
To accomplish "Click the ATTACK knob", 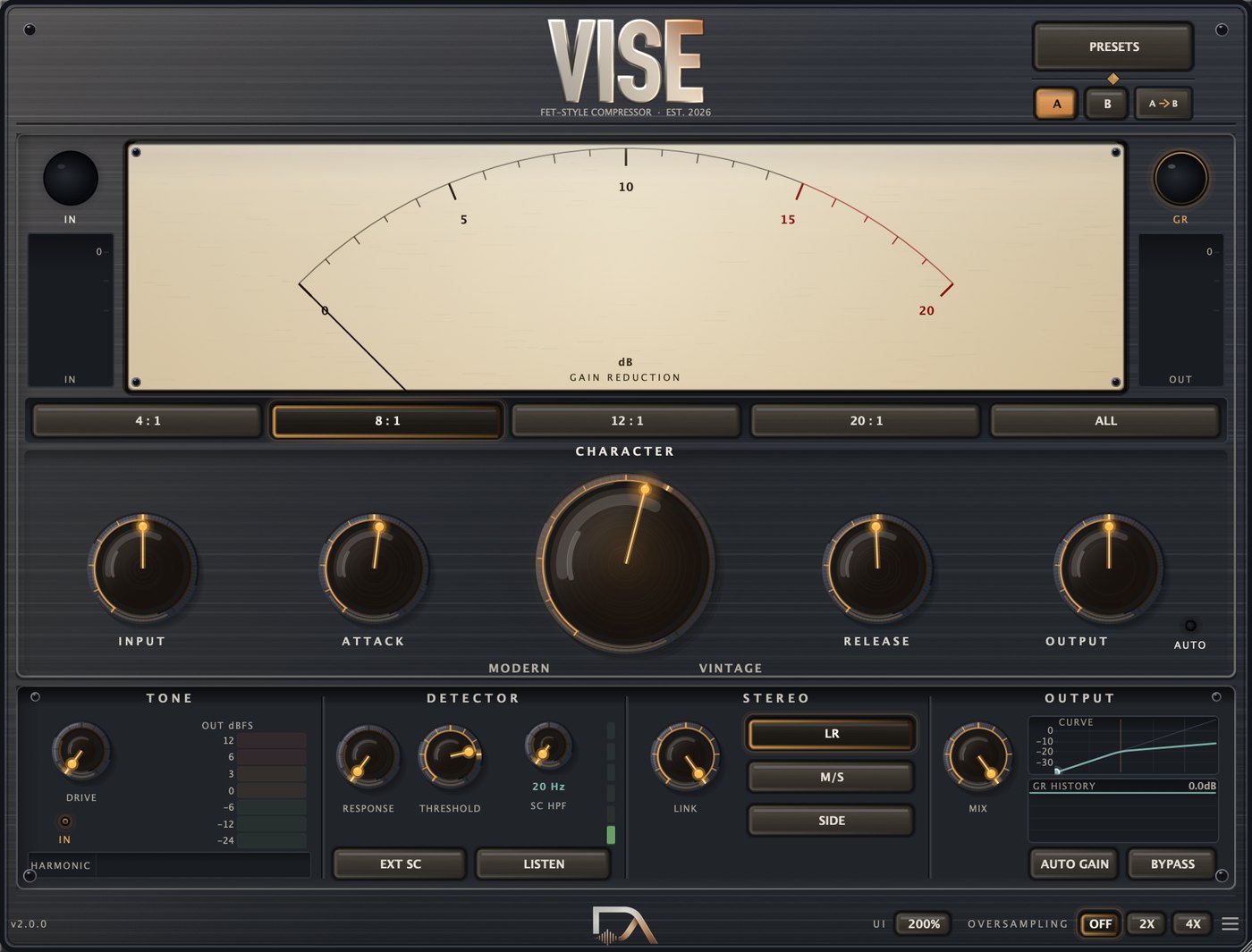I will 374,568.
